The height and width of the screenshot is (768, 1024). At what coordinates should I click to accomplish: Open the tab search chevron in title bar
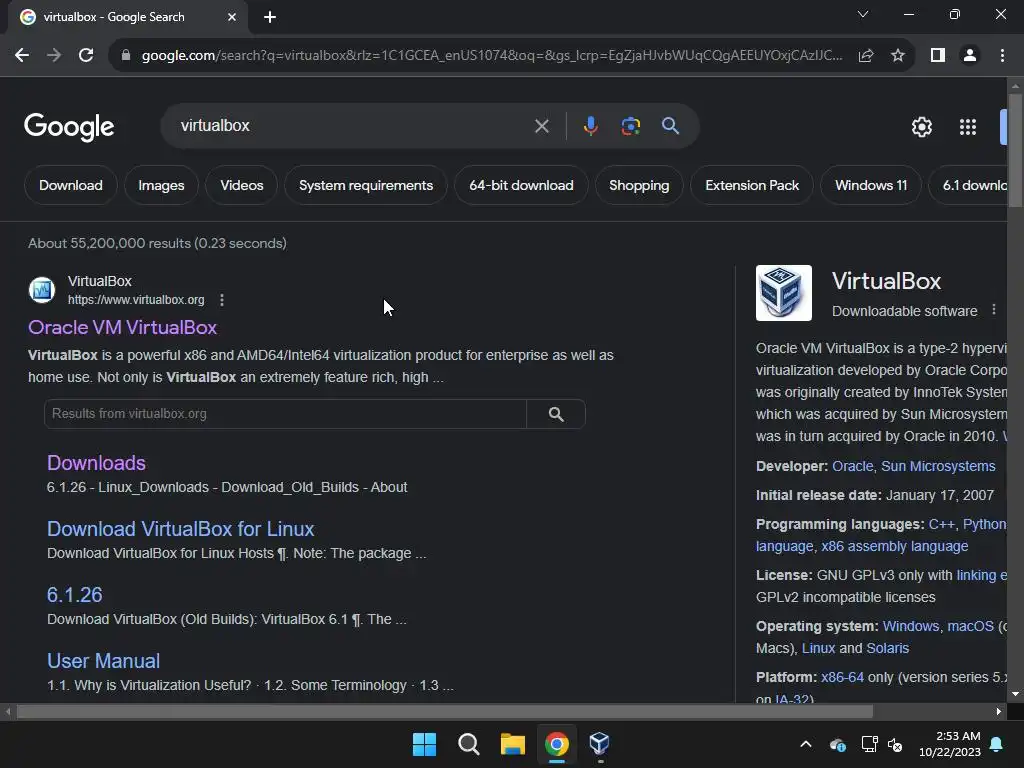click(863, 14)
